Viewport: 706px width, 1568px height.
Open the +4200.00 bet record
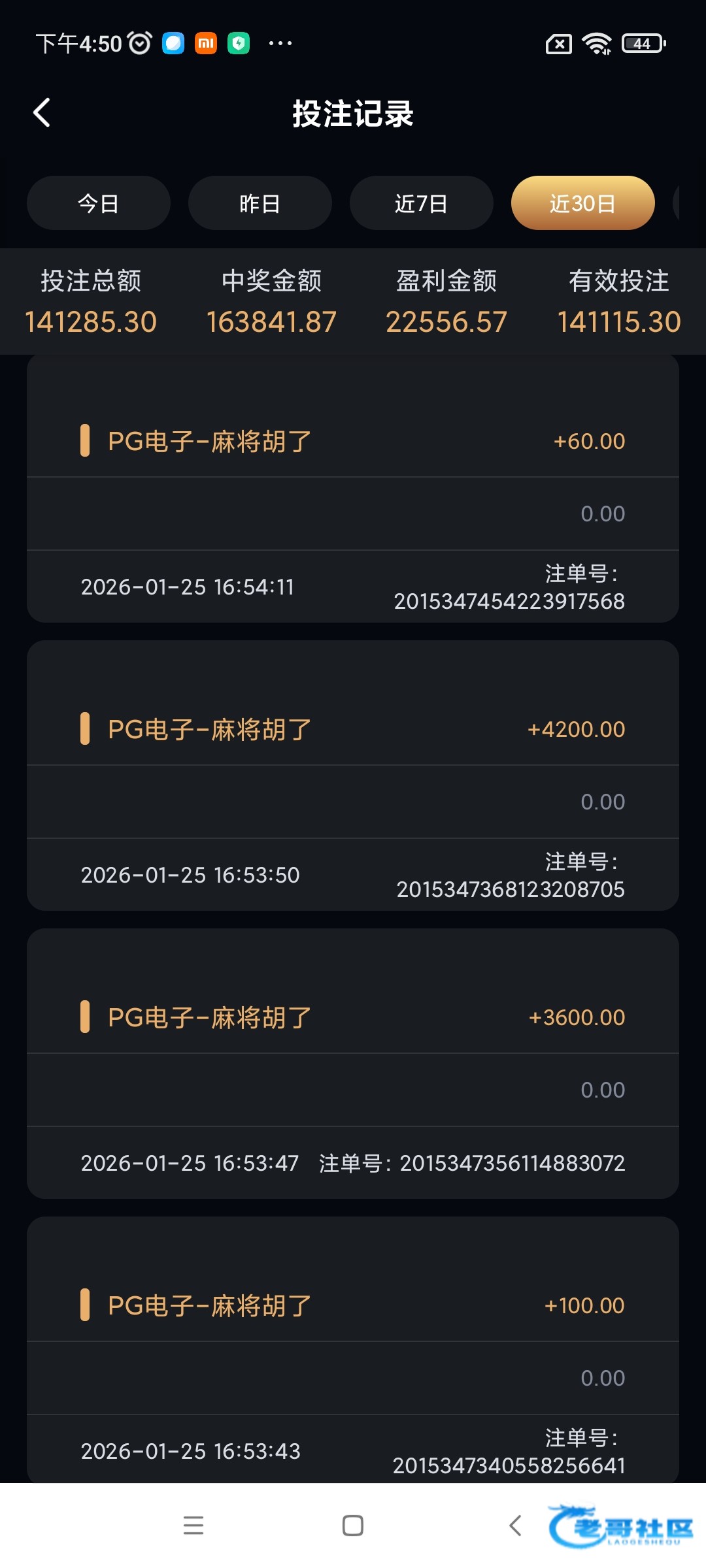(x=353, y=729)
